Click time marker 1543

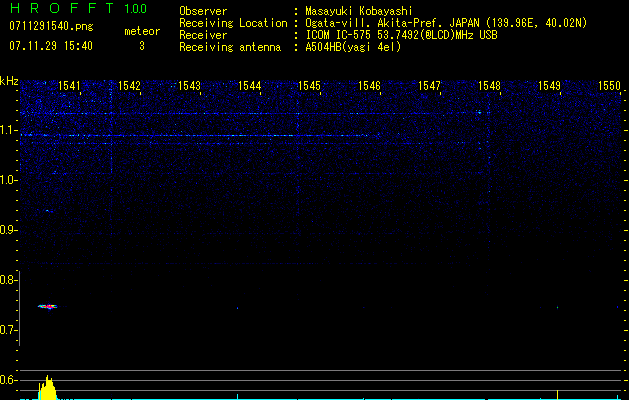[x=189, y=85]
